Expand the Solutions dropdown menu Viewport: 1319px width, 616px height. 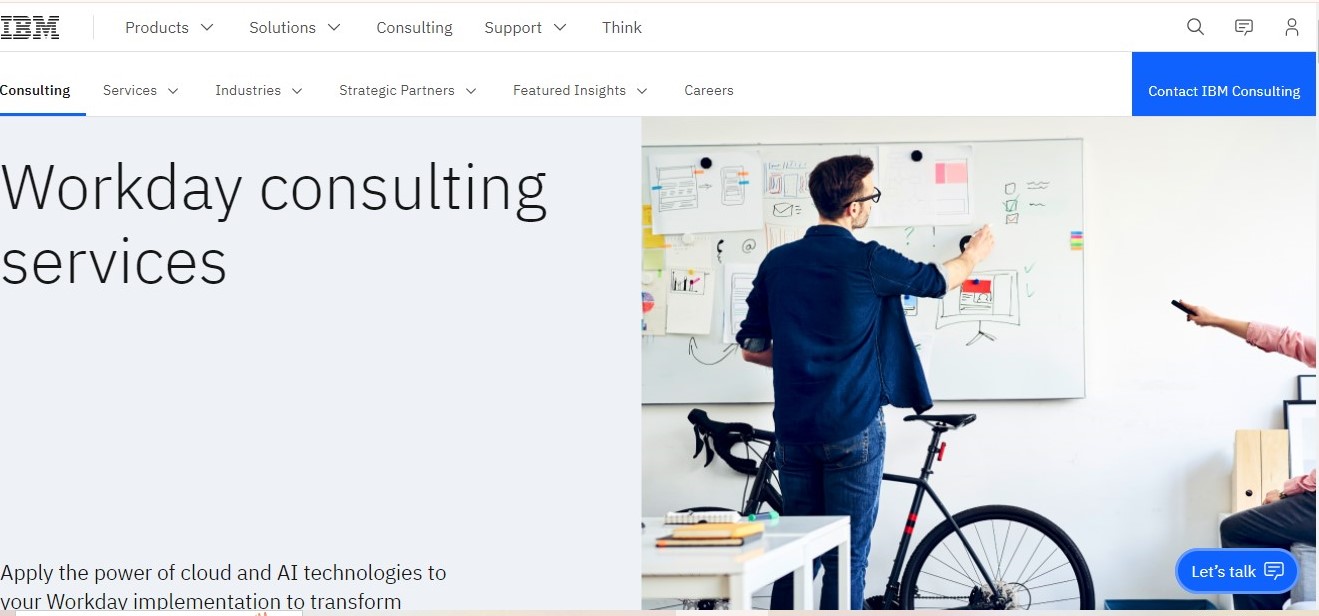tap(295, 28)
